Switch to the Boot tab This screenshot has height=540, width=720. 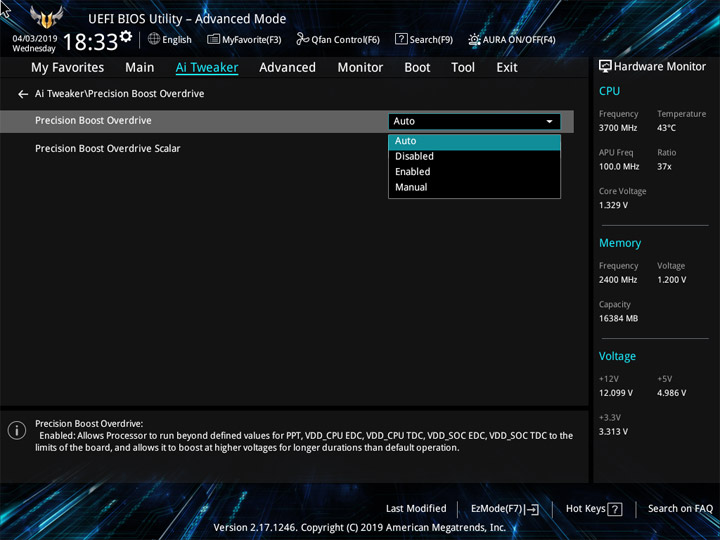(417, 68)
